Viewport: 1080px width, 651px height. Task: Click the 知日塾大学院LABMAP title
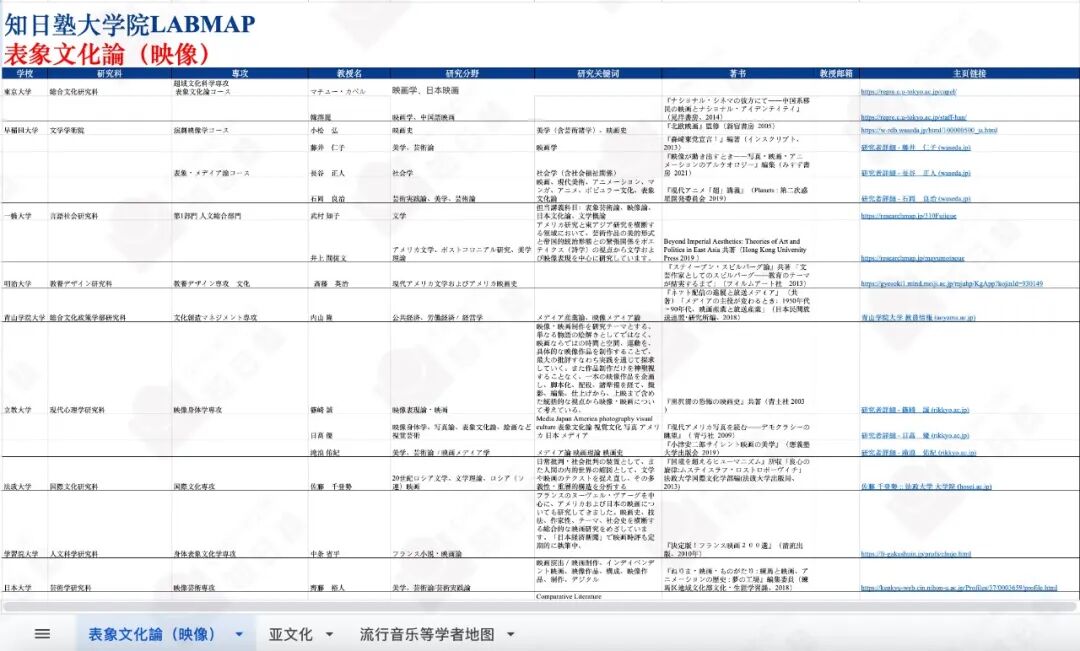(129, 24)
